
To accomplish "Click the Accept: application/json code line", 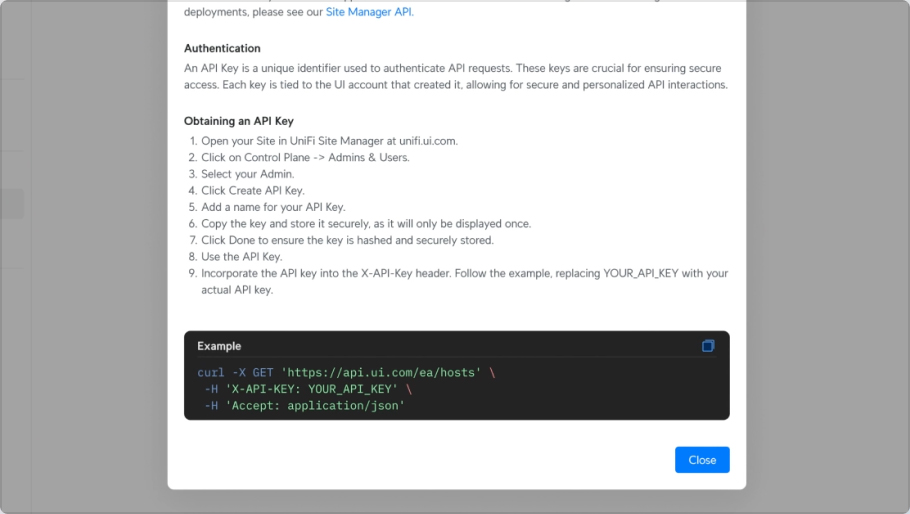I will coord(304,406).
